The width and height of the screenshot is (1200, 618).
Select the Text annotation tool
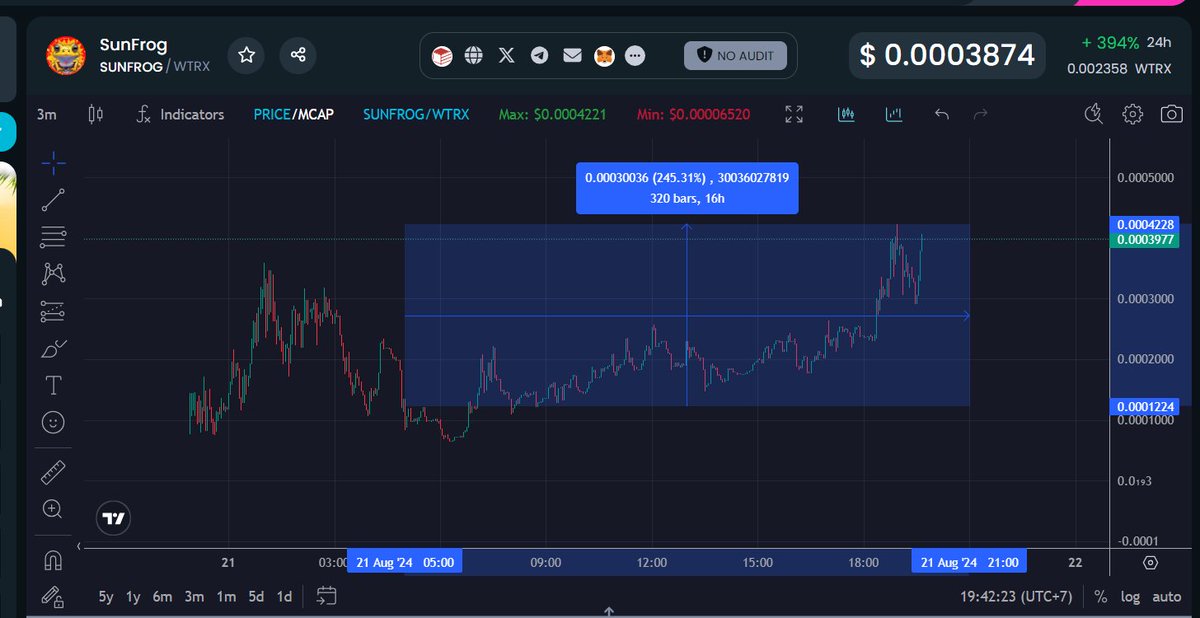(54, 385)
